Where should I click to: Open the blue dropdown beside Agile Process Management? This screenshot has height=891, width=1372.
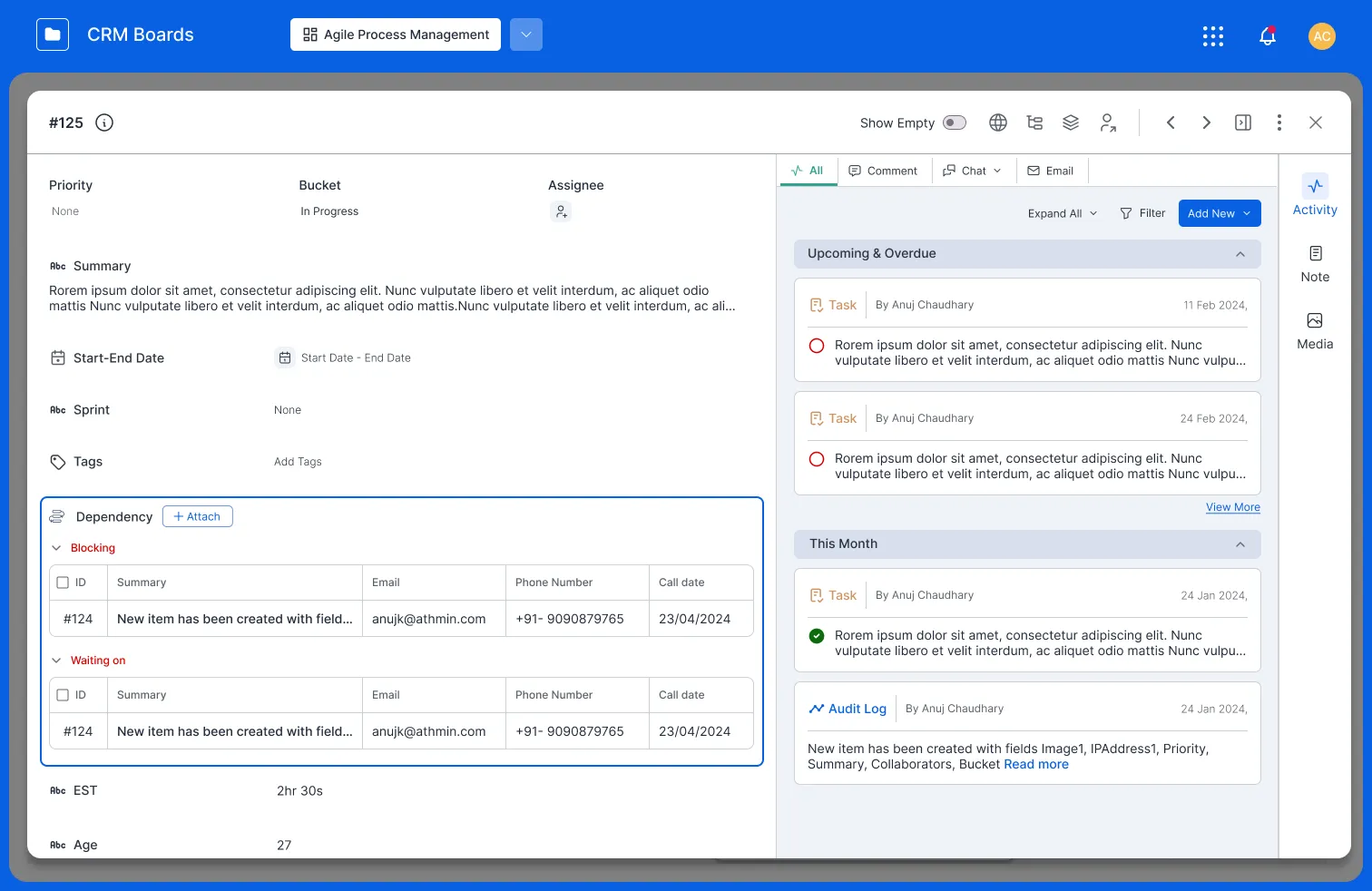click(x=526, y=34)
